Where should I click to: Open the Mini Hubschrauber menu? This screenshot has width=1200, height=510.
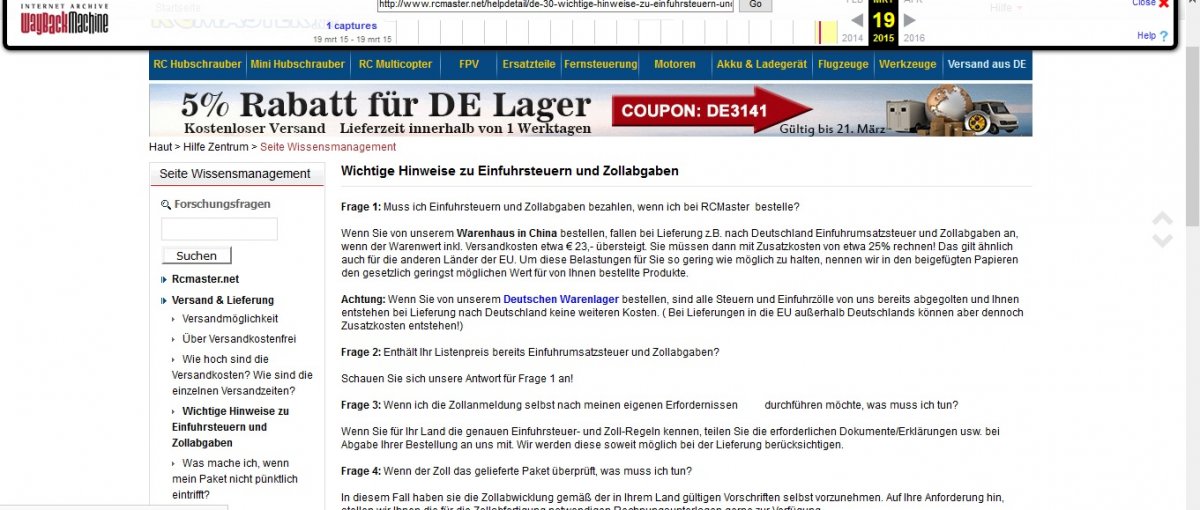(x=297, y=64)
